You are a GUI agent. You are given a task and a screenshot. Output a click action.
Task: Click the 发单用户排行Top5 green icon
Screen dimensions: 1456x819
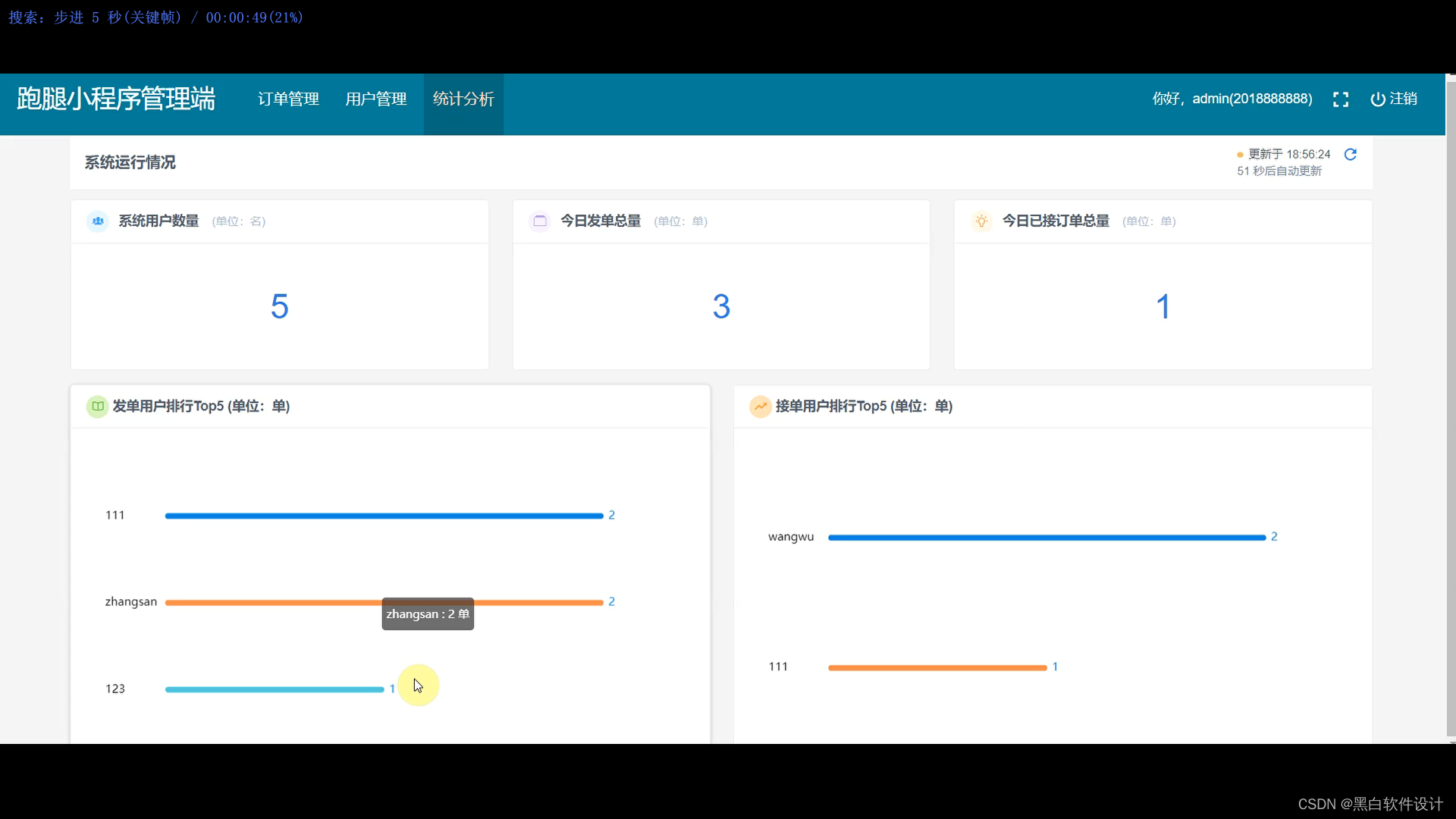point(98,406)
